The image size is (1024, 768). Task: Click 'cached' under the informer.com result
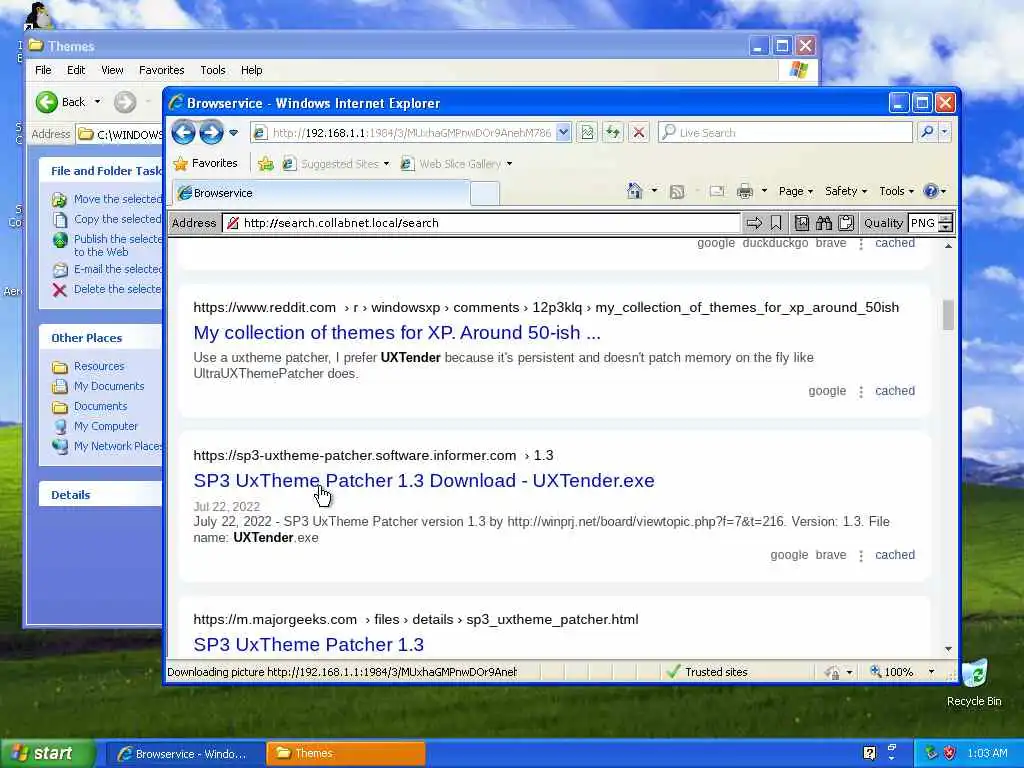(x=895, y=554)
